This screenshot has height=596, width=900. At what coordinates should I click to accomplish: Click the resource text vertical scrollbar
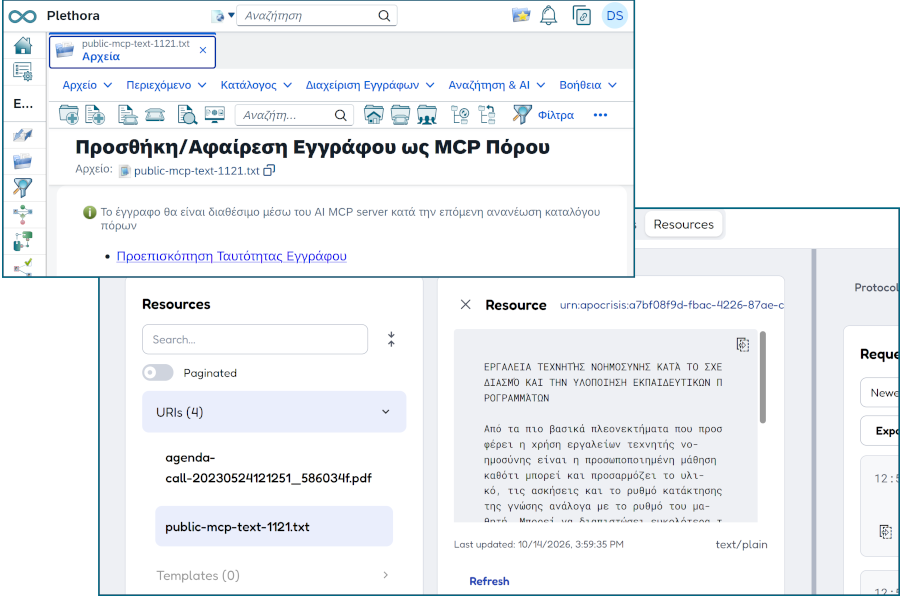tap(763, 377)
